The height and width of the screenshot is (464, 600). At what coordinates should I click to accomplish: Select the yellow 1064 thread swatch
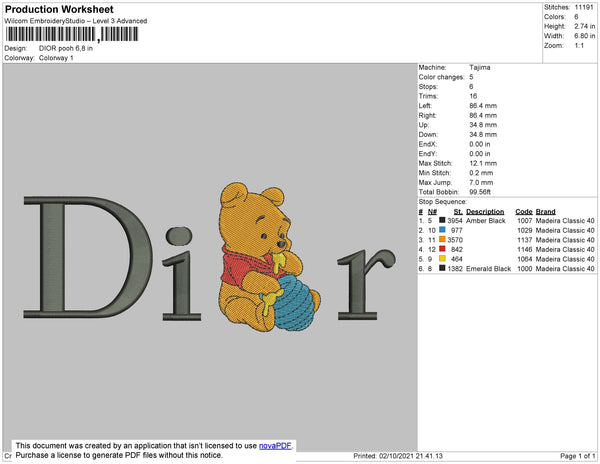coord(442,258)
